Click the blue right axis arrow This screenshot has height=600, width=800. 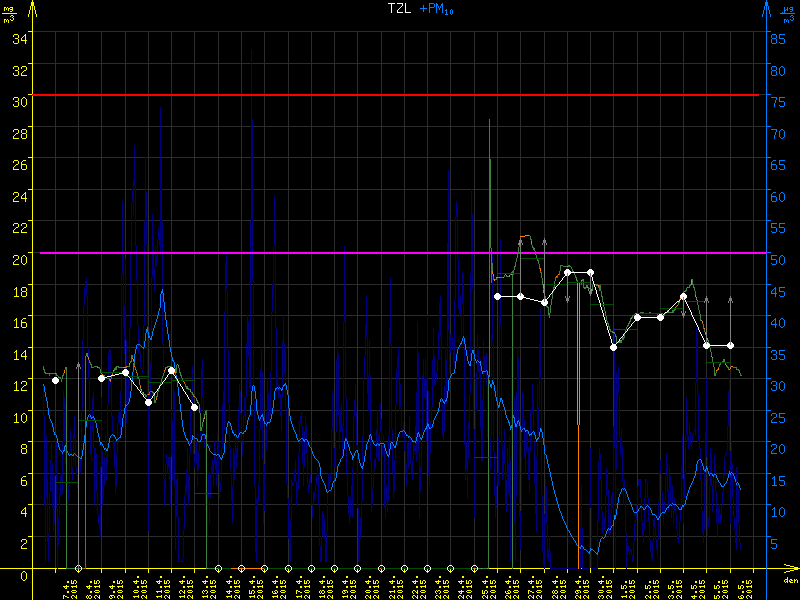pyautogui.click(x=767, y=10)
